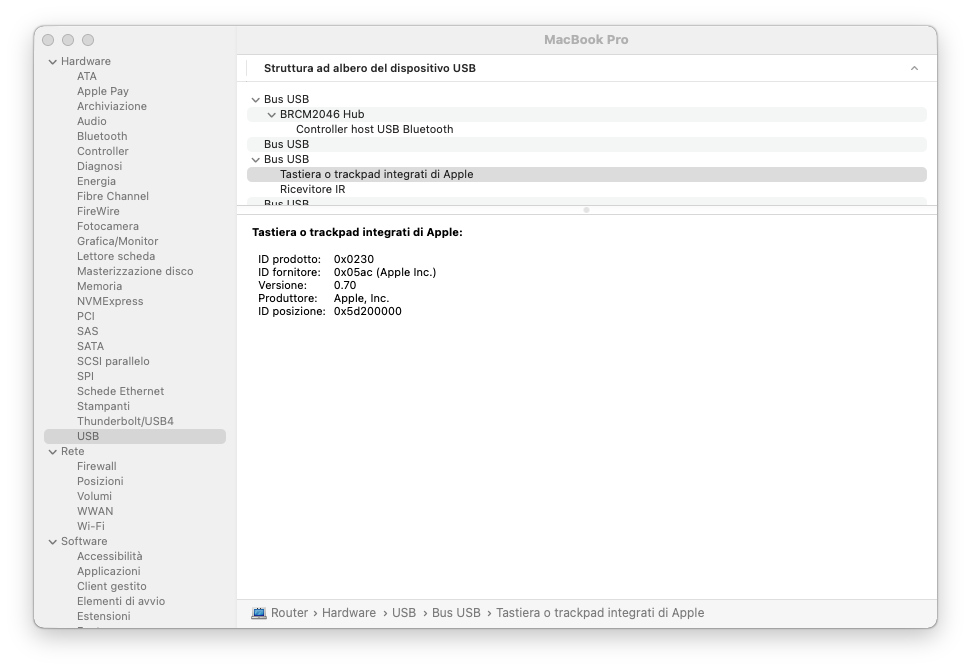Collapse the first Bus USB tree node
The width and height of the screenshot is (971, 670).
point(255,100)
